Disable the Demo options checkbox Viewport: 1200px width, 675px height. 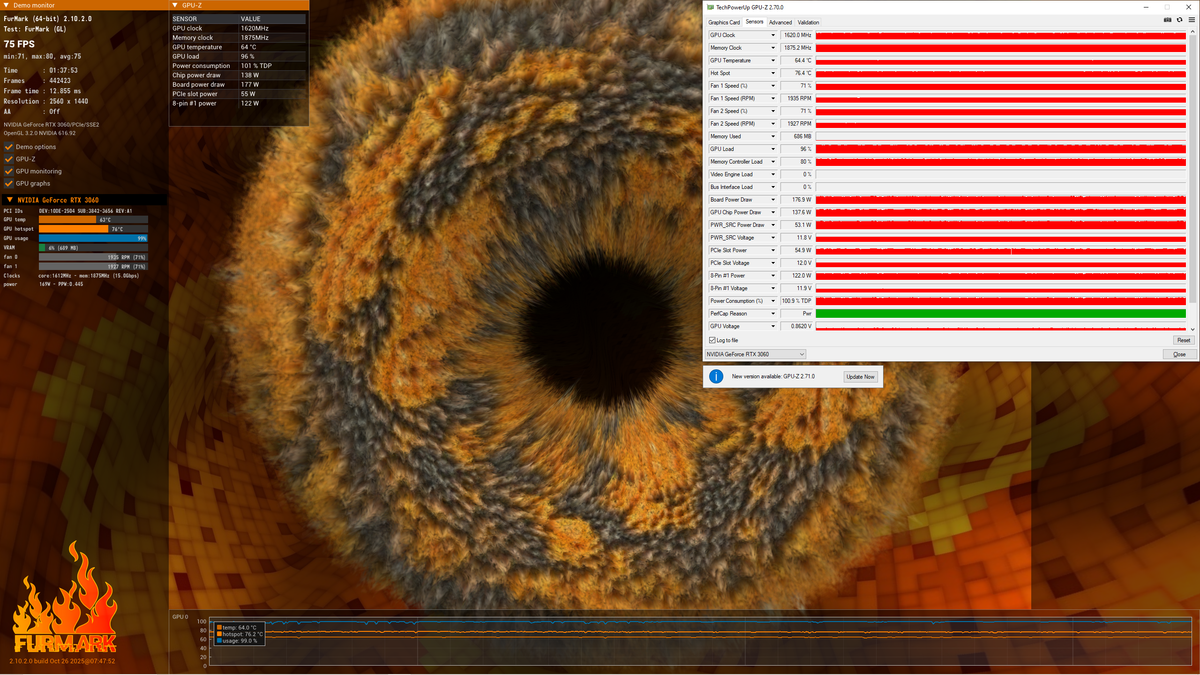(9, 147)
